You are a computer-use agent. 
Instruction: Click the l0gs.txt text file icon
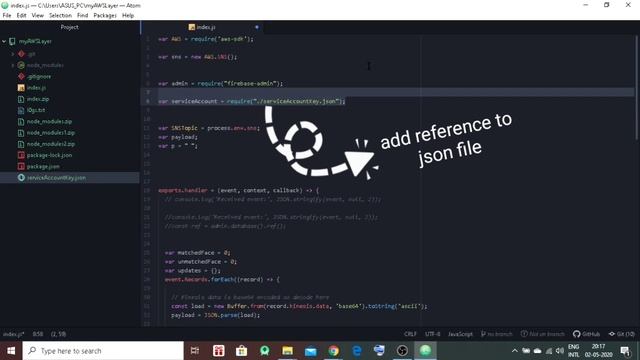pos(21,110)
